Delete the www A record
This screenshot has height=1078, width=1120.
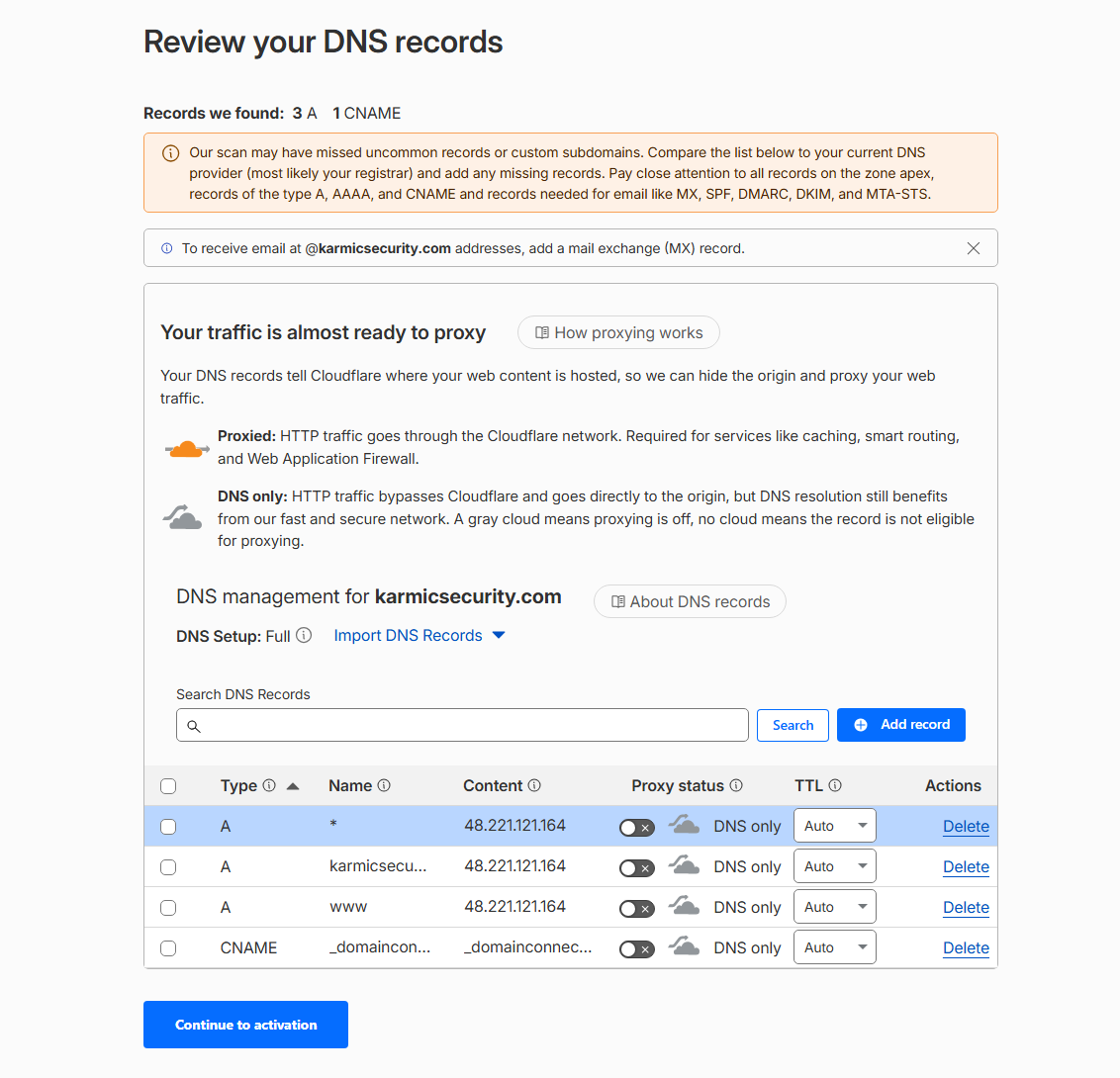click(x=966, y=908)
